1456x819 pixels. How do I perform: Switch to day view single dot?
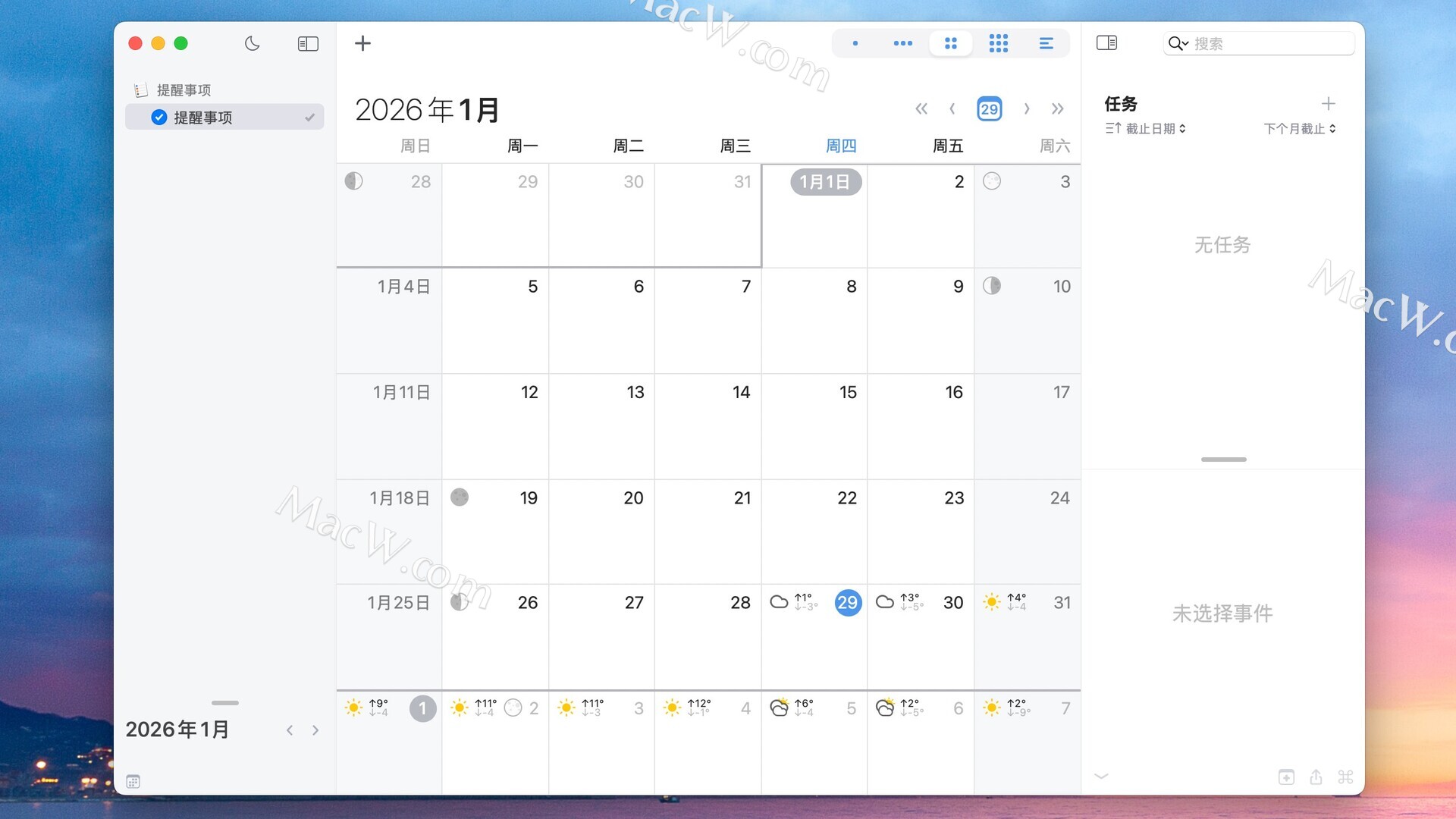[855, 43]
